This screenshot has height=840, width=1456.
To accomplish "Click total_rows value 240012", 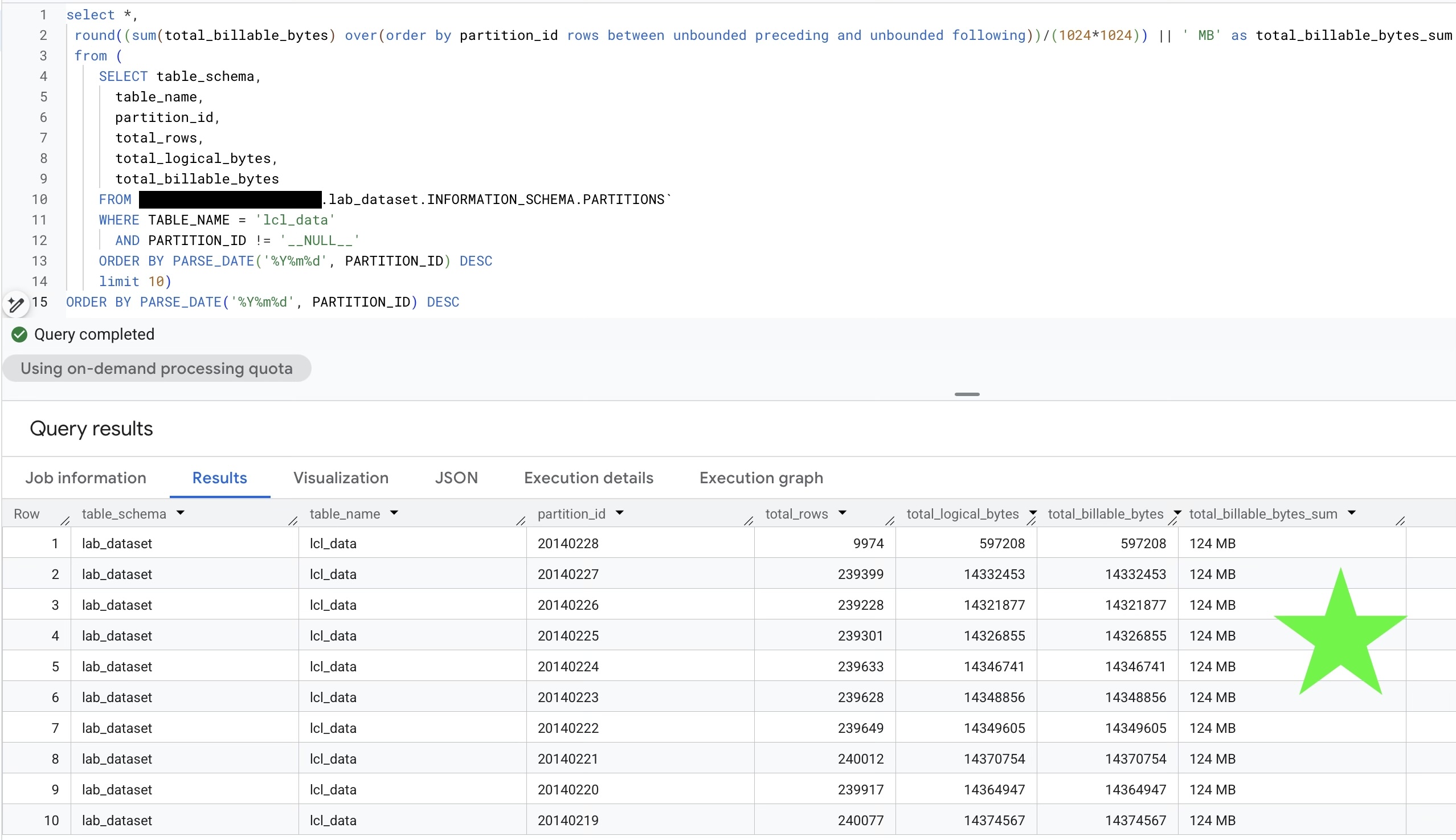I will (860, 759).
